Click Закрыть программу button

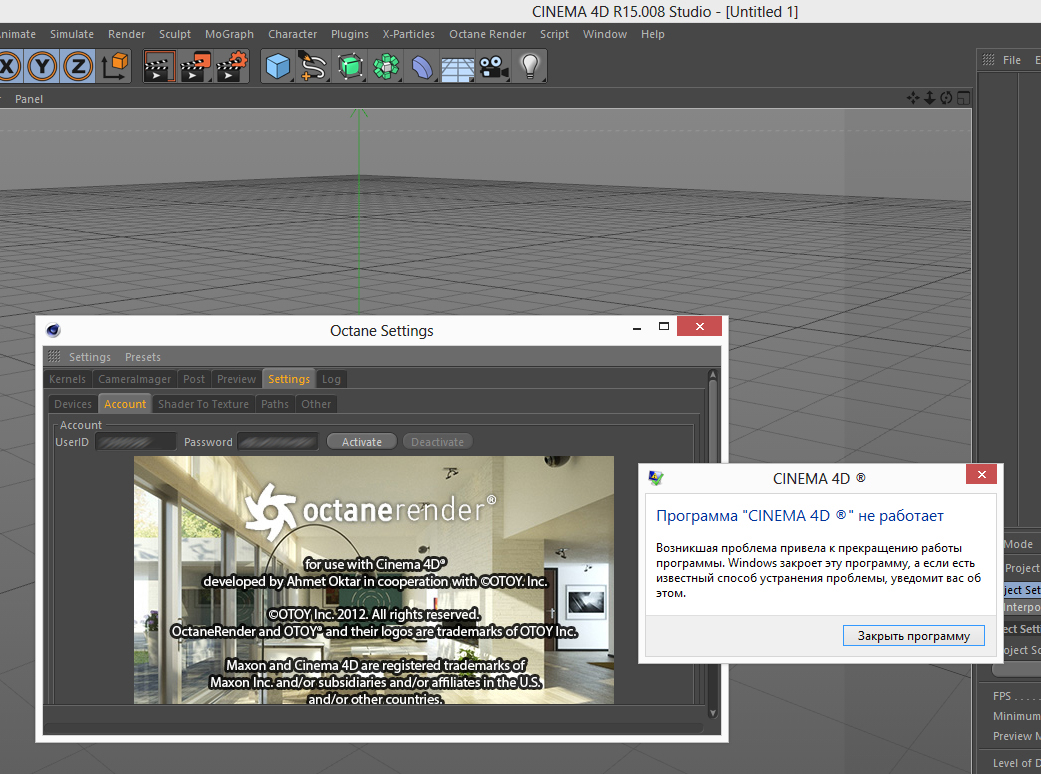(914, 635)
